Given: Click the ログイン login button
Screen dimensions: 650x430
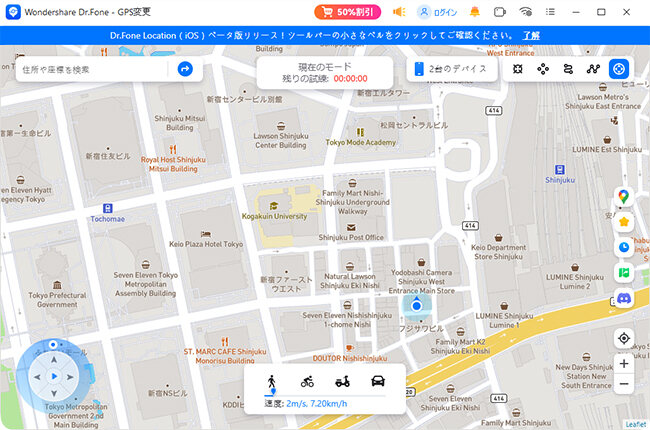Looking at the screenshot, I should coord(437,12).
